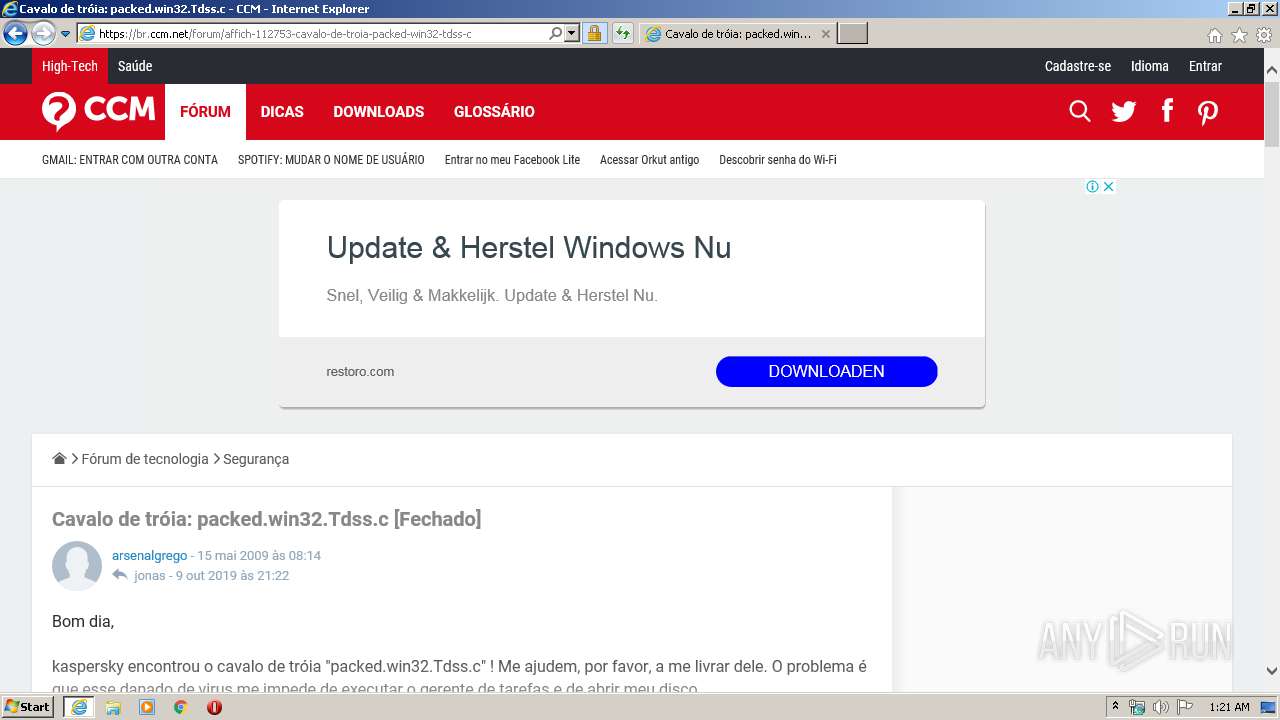
Task: Open Entrar no meu Facebook Lite link
Action: pos(512,160)
